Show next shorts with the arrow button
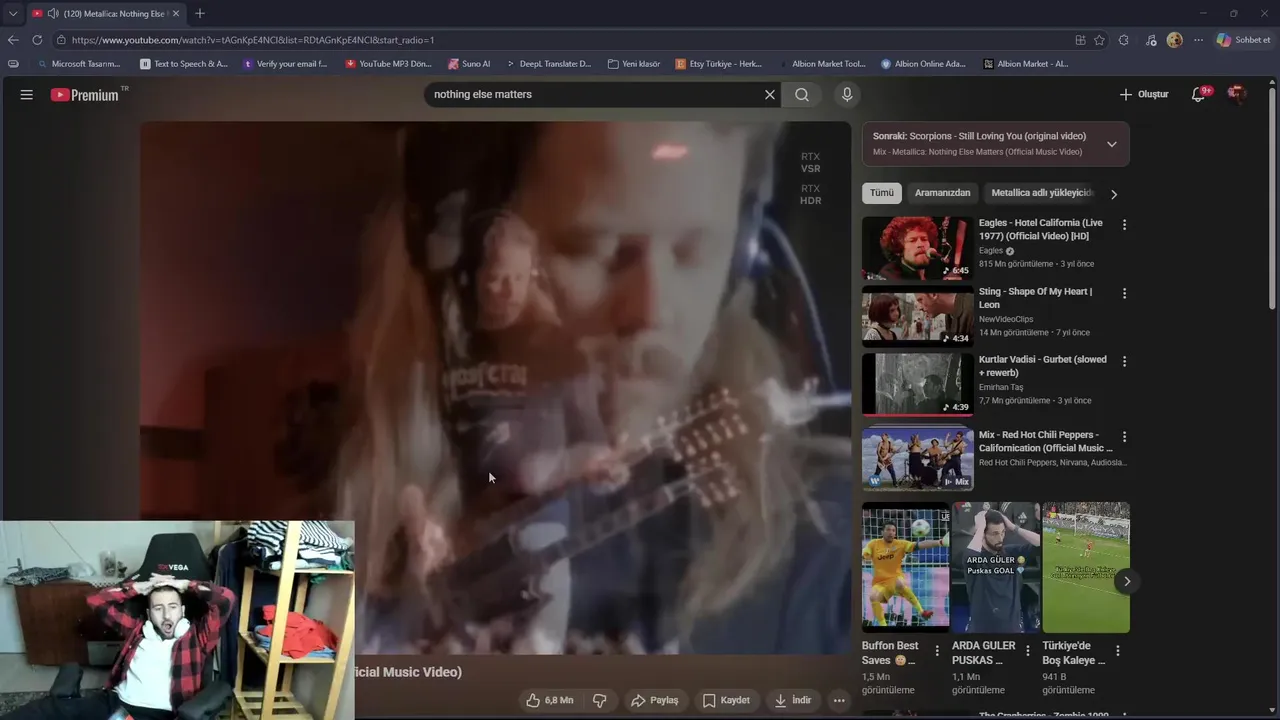Screen dimensions: 1280x720 1127,581
